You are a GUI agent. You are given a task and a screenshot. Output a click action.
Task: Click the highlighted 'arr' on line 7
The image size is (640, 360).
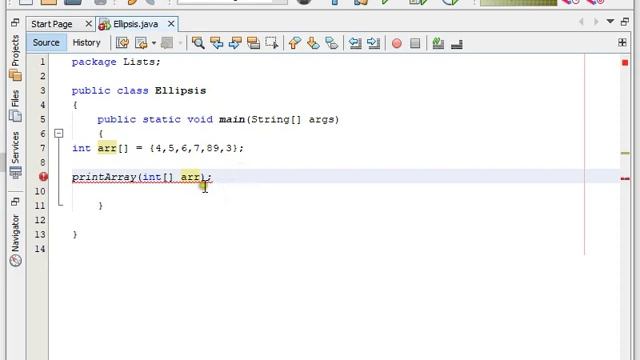(x=107, y=148)
